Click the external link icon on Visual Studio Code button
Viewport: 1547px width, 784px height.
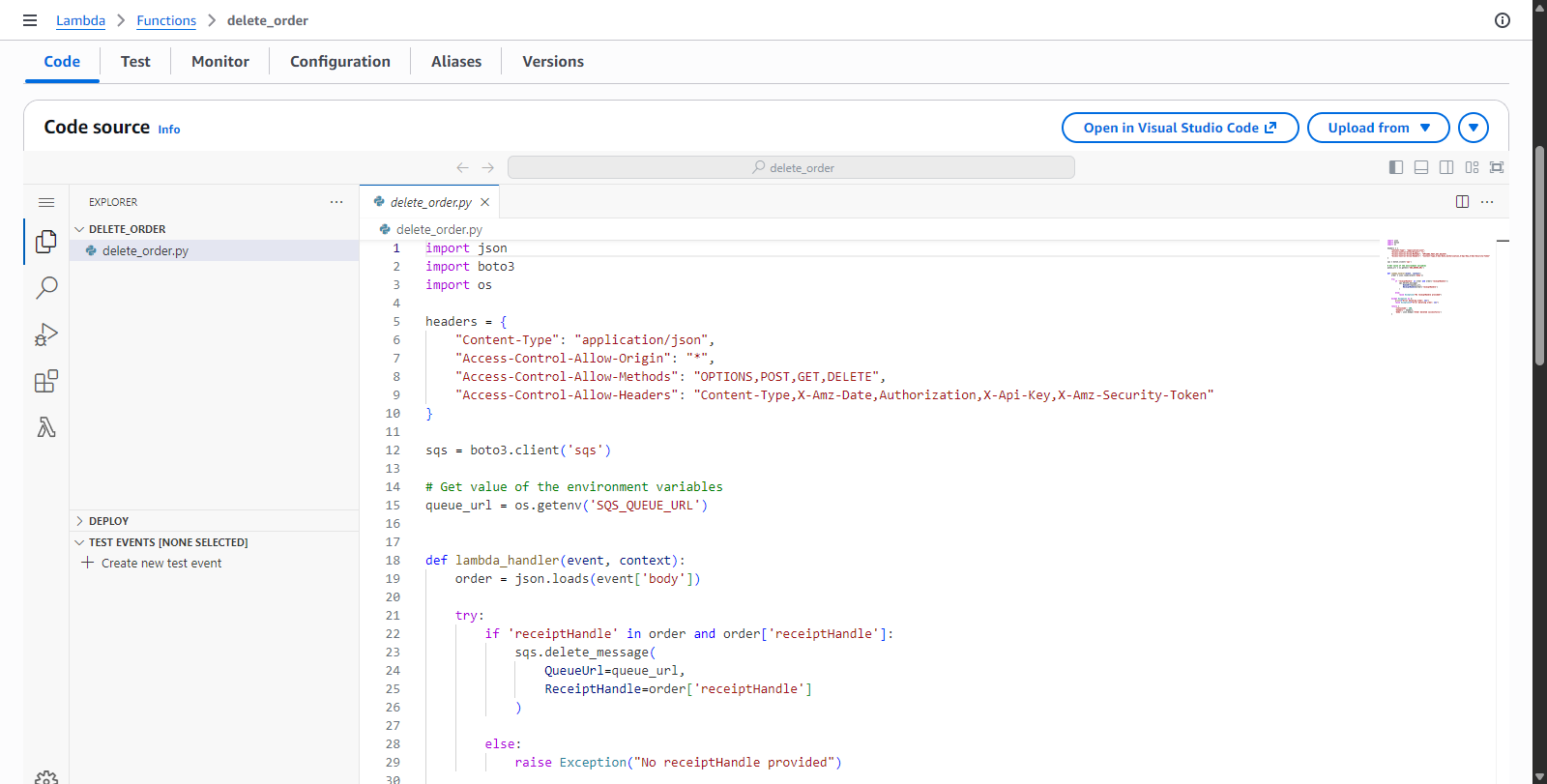1270,128
